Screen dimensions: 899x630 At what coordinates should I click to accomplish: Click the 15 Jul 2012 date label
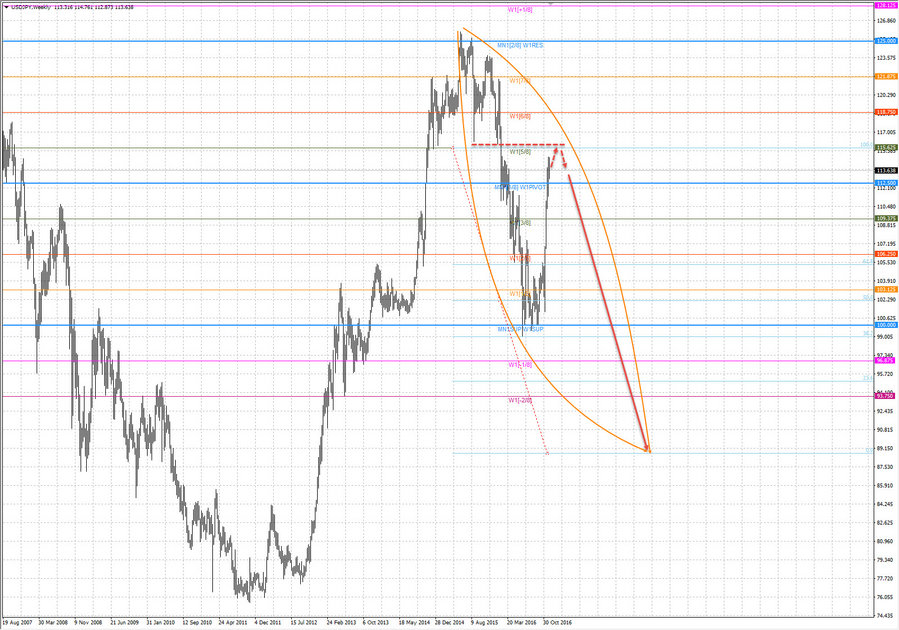tap(304, 622)
